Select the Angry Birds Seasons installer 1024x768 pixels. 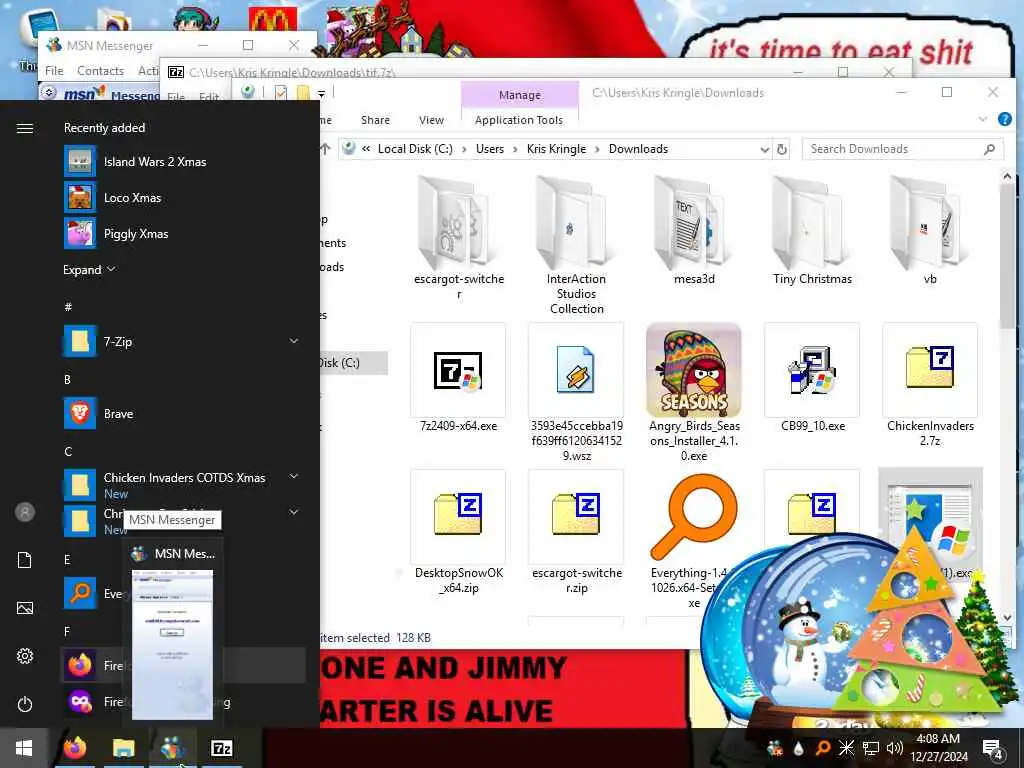[694, 393]
